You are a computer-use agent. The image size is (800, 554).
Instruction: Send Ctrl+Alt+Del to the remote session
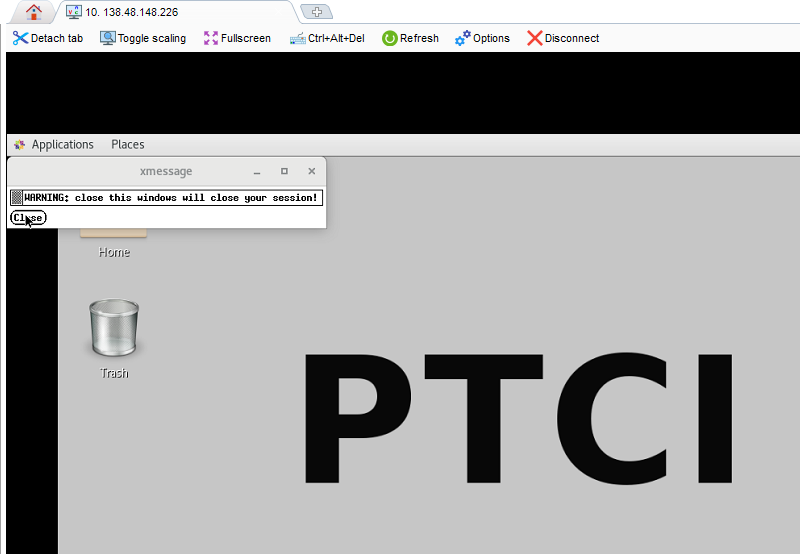(x=327, y=38)
